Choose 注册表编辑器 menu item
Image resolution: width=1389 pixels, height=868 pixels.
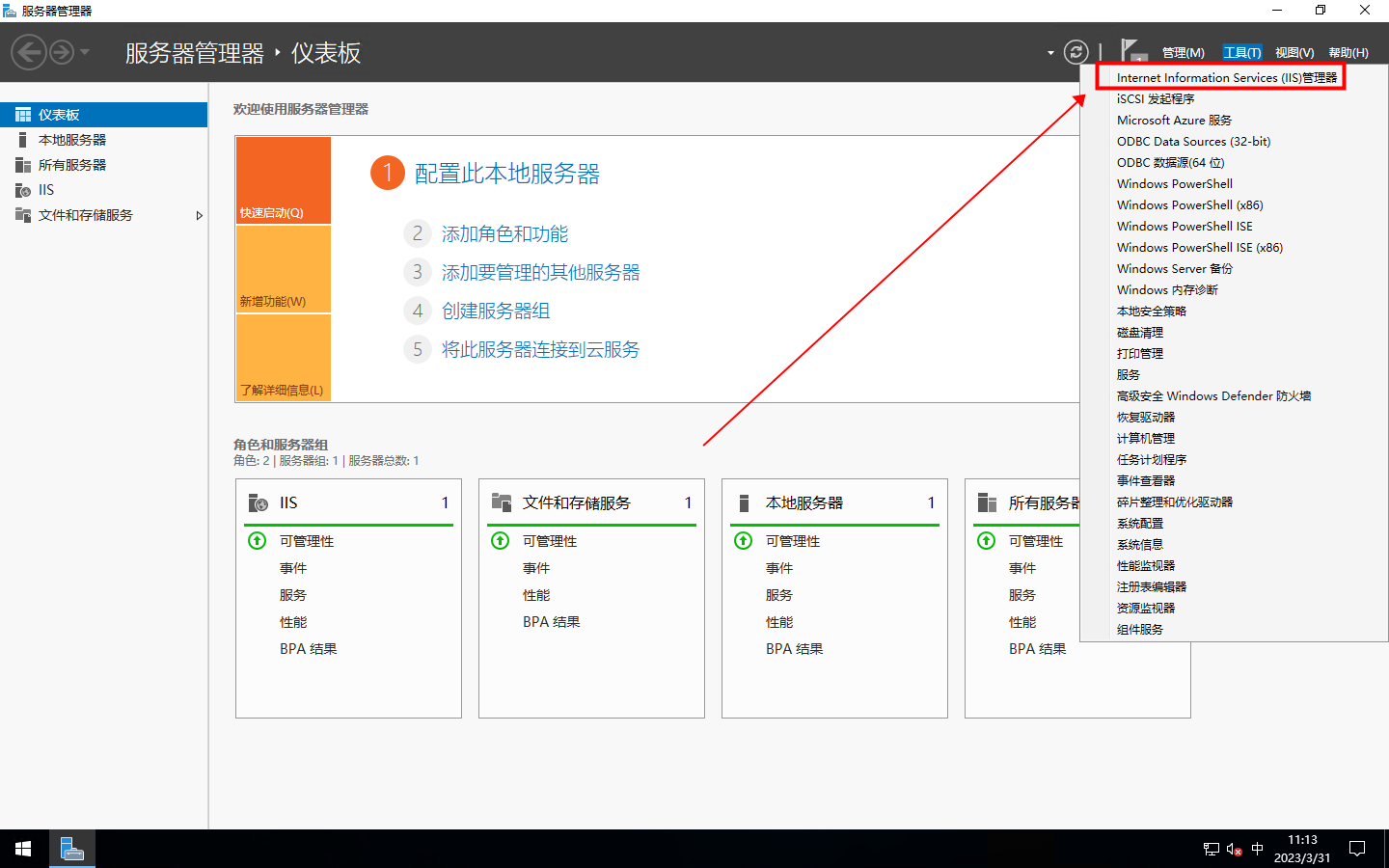(1152, 586)
